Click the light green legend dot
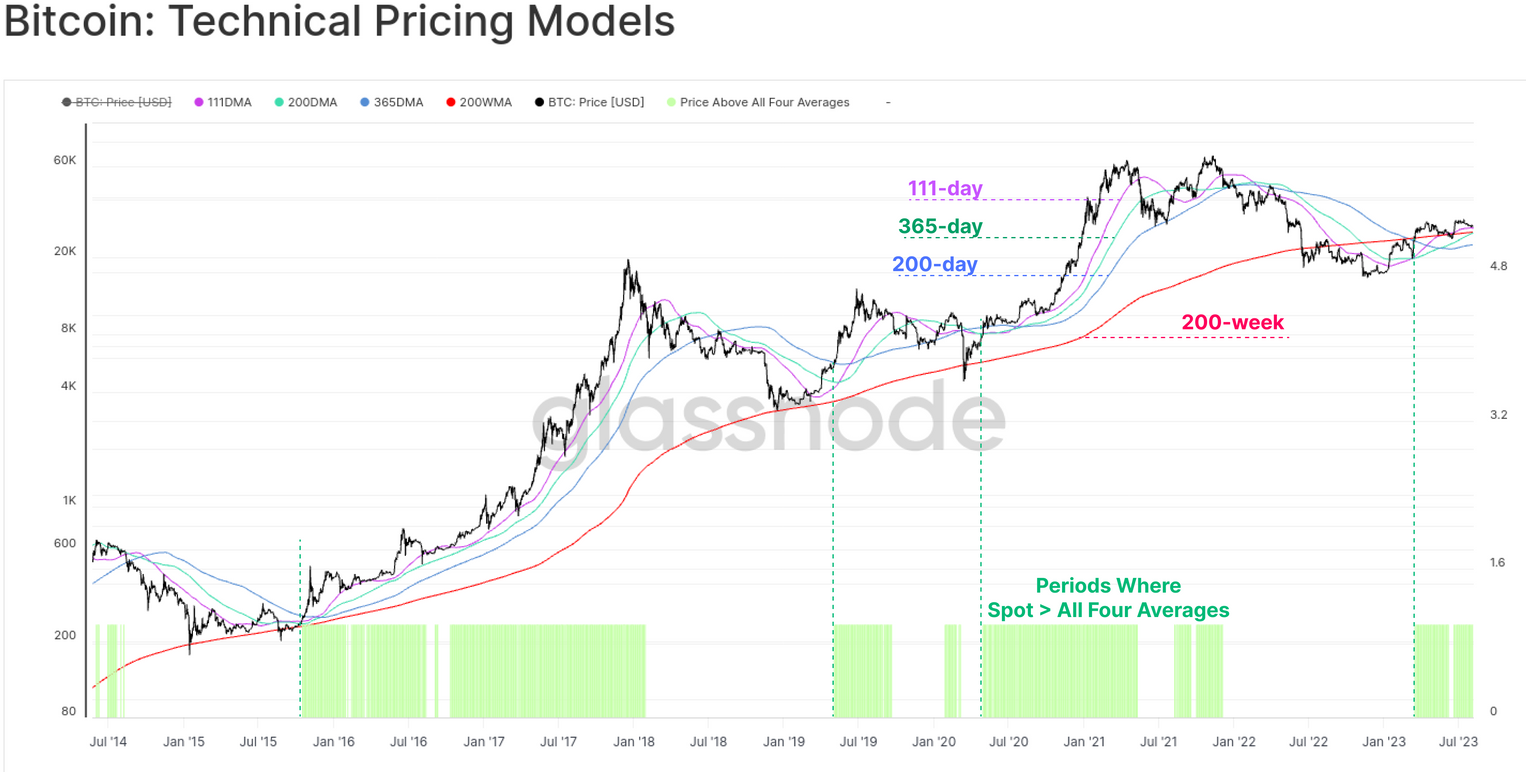 (671, 102)
